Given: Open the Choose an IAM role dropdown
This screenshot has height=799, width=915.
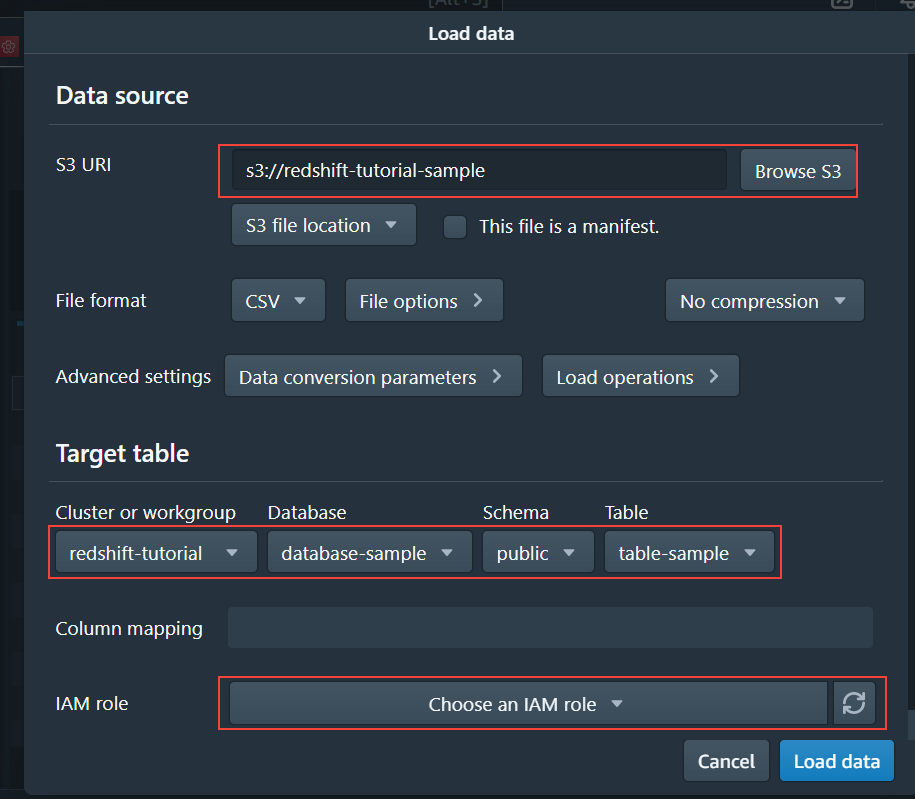Looking at the screenshot, I should pos(528,703).
